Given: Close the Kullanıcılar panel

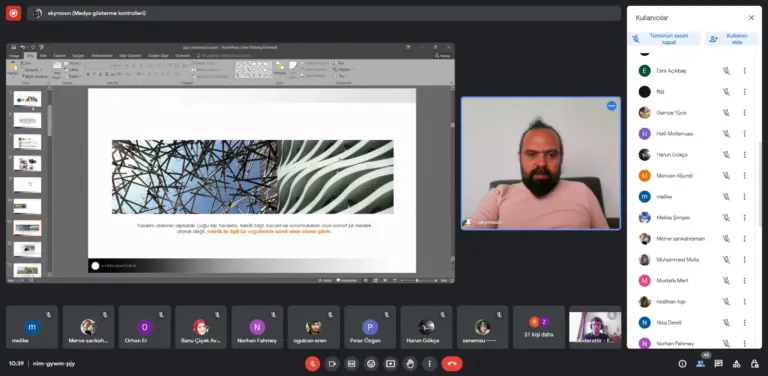Looking at the screenshot, I should click(x=751, y=18).
